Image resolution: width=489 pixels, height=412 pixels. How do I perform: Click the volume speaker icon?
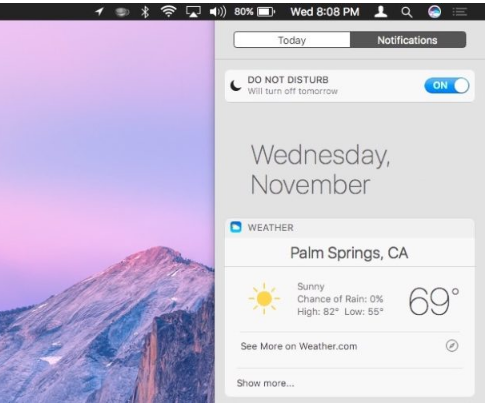[218, 12]
